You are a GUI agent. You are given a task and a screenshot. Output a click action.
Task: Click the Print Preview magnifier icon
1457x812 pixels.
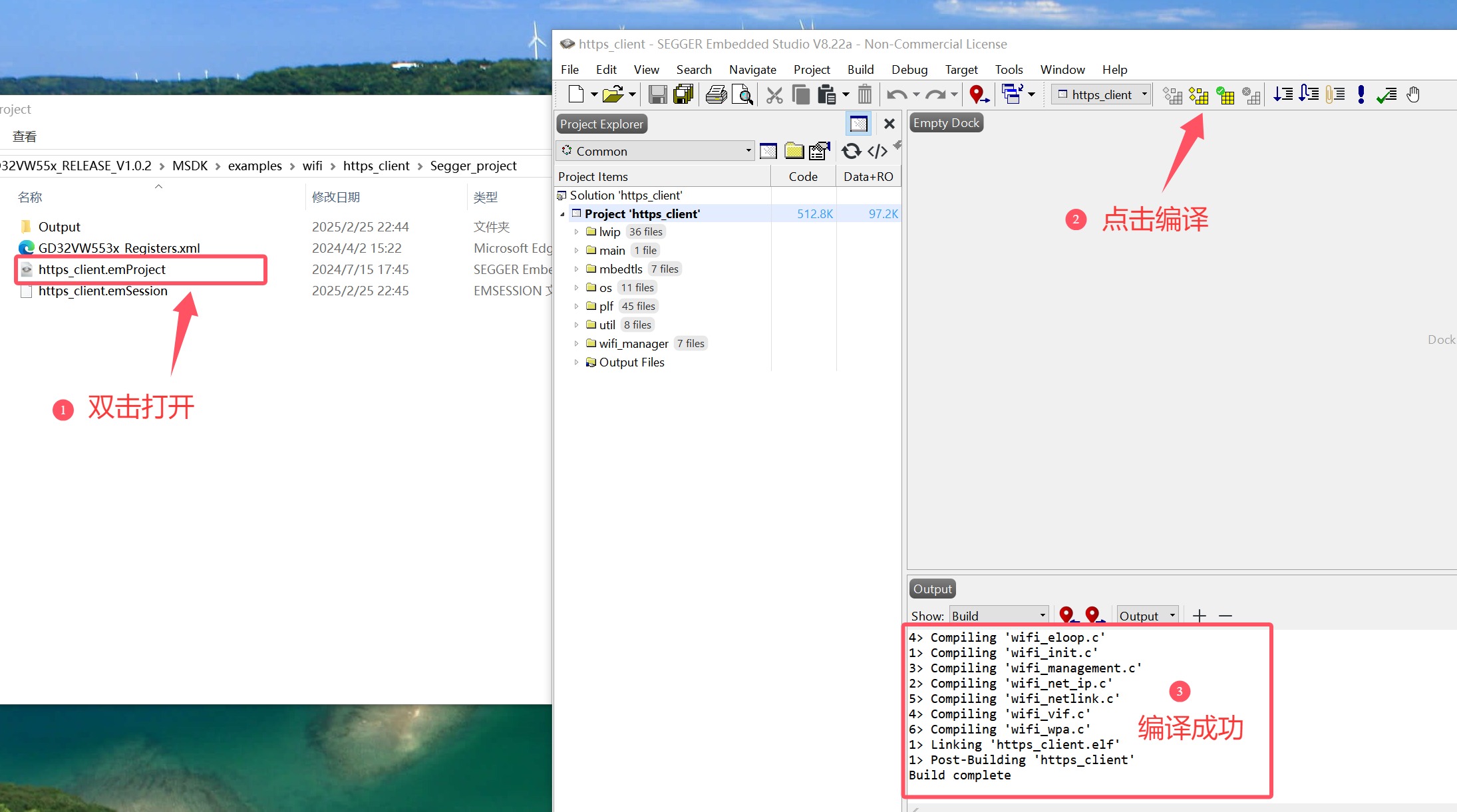[742, 95]
